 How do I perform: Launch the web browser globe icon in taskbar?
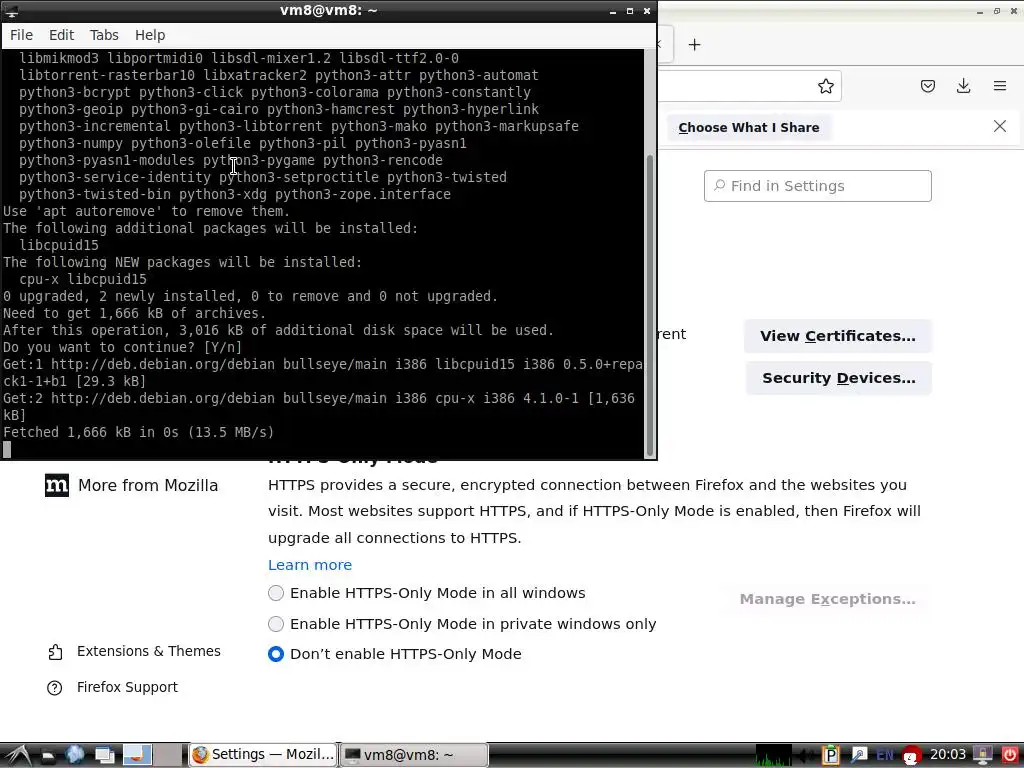75,755
